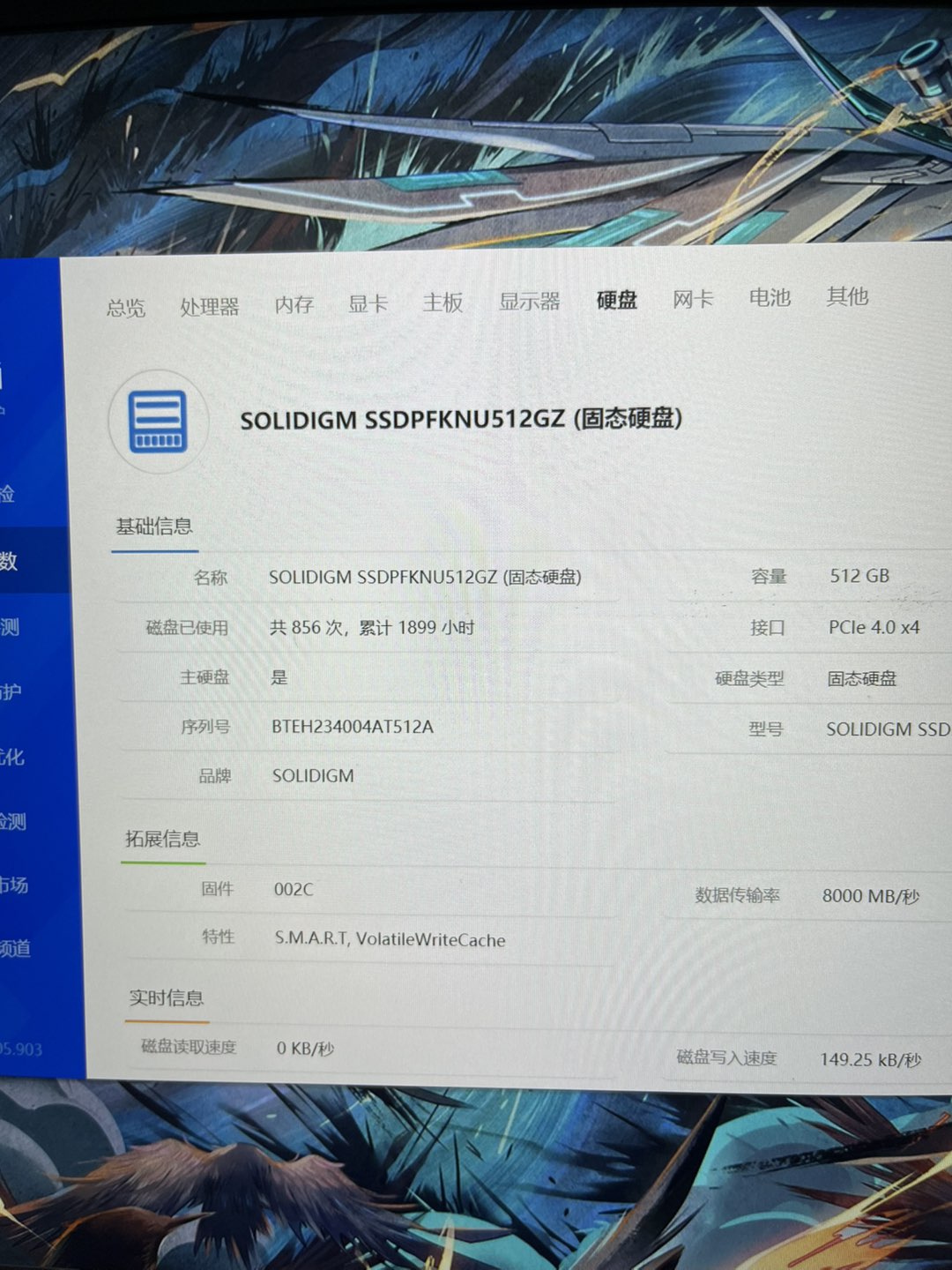
Task: Select the active 硬盘 disk tab
Action: point(617,301)
